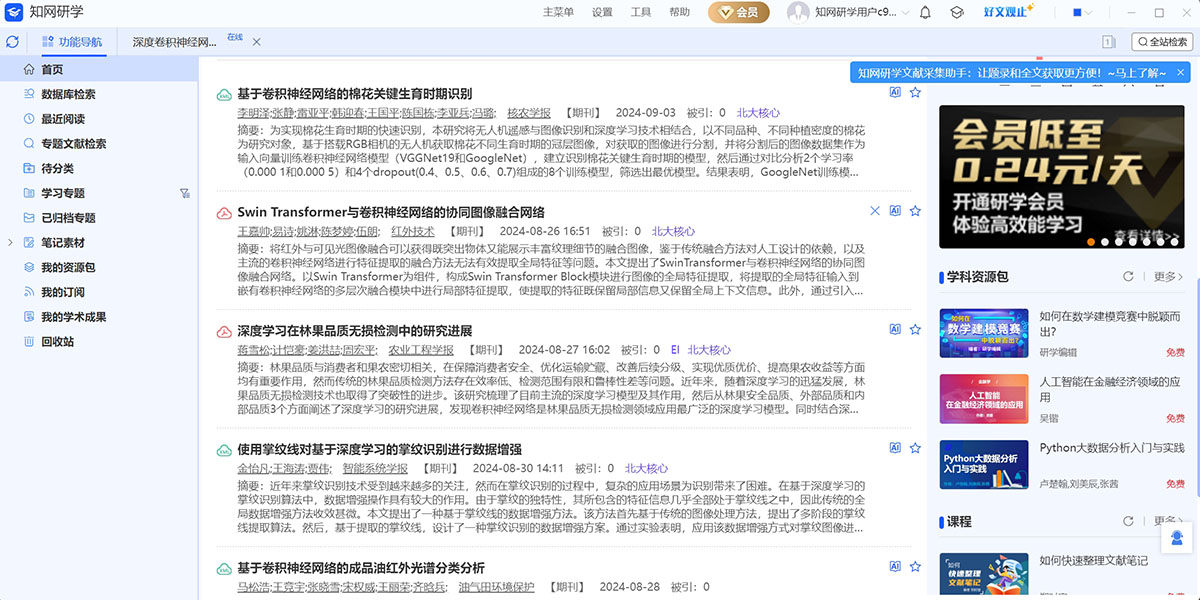Refresh the 学科资源包 section
1200x600 pixels.
[x=1128, y=277]
